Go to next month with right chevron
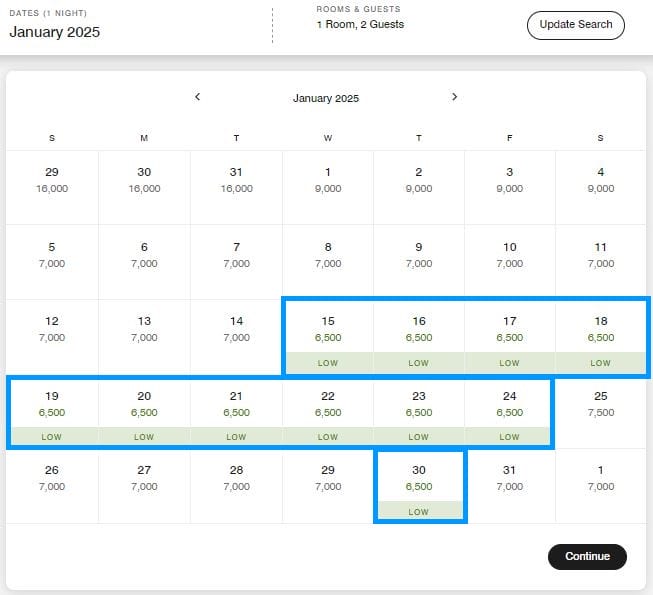 tap(454, 97)
